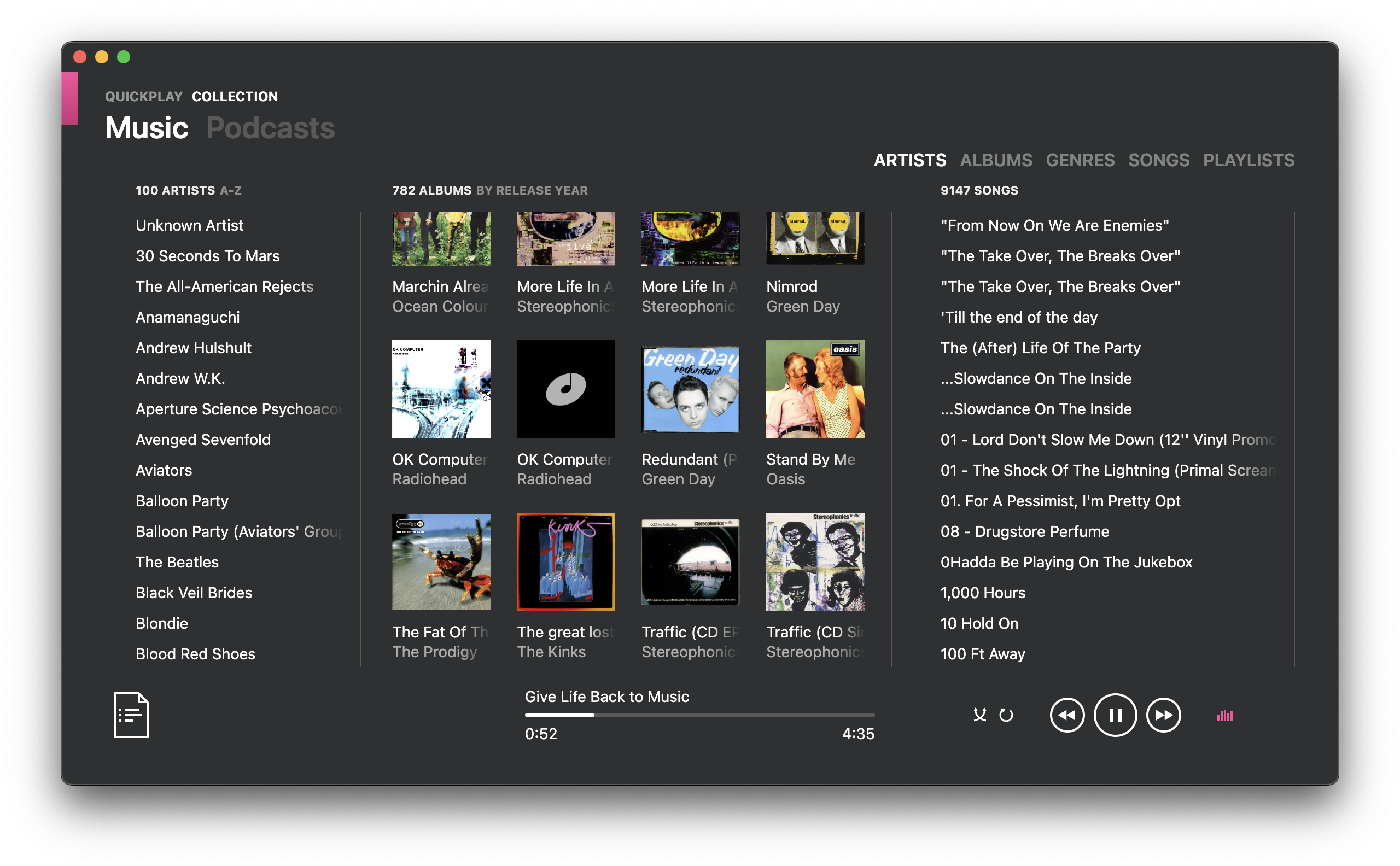Screen dimensions: 1400x866
Task: Switch to the Albums view tab
Action: coord(995,160)
